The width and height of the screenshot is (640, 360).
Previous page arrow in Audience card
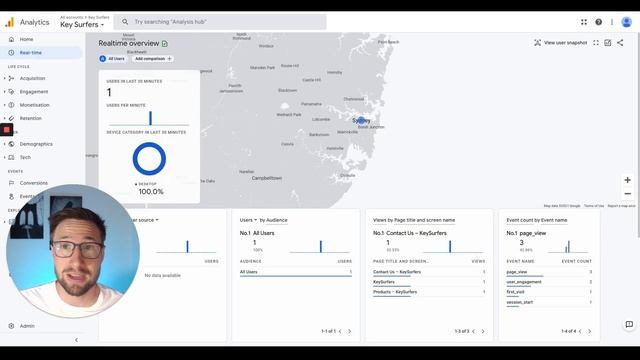340,331
